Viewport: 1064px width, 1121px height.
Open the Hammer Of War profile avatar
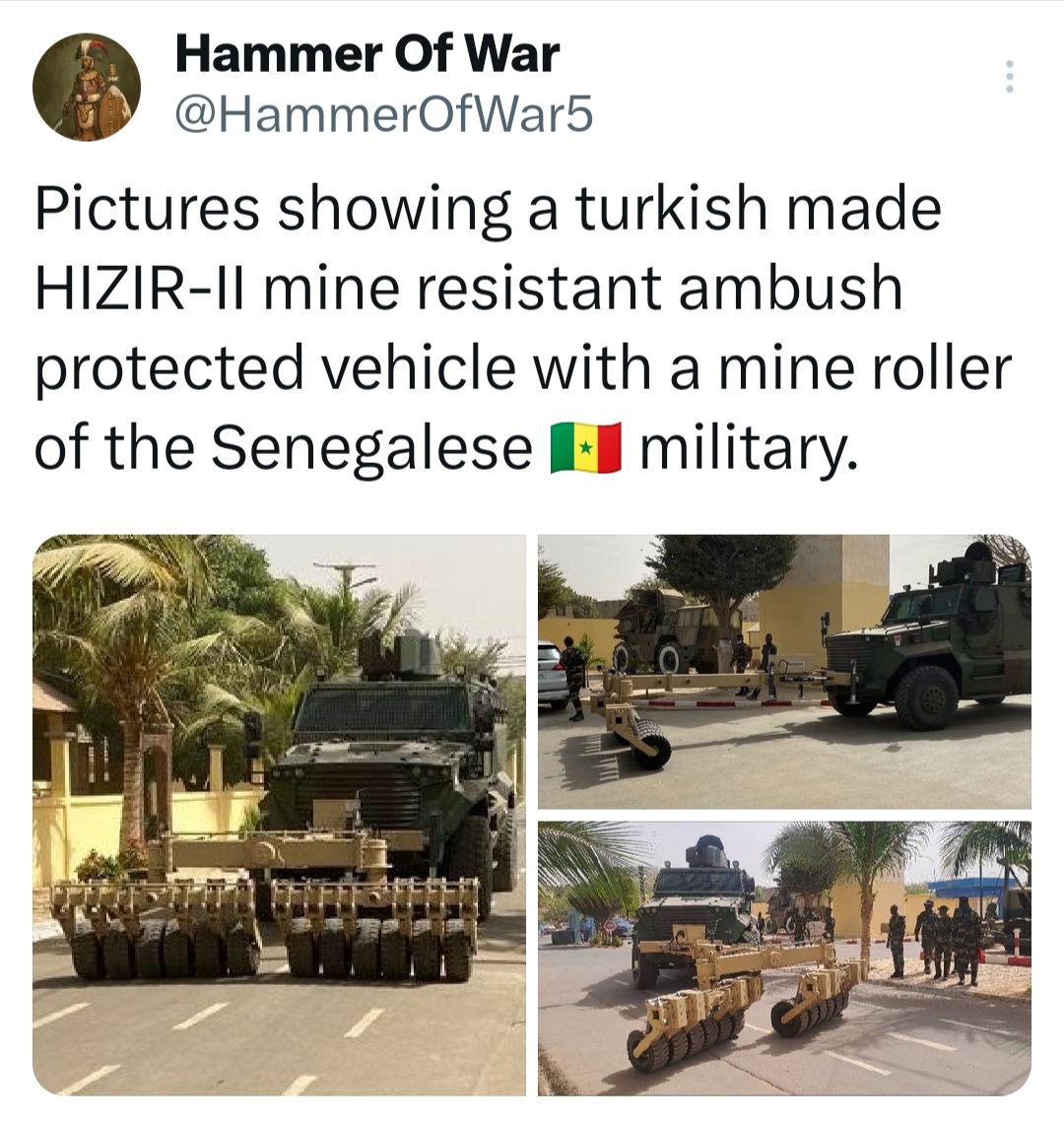pyautogui.click(x=87, y=87)
